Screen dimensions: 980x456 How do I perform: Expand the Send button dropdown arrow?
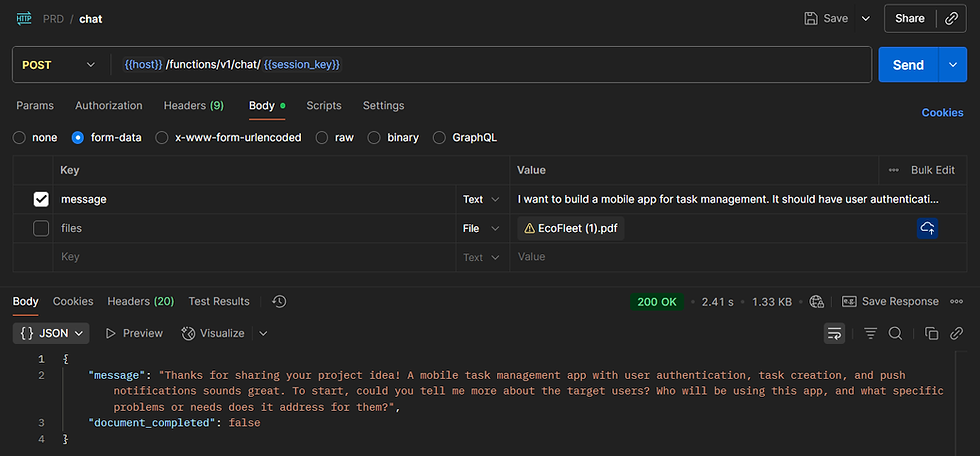click(x=952, y=64)
